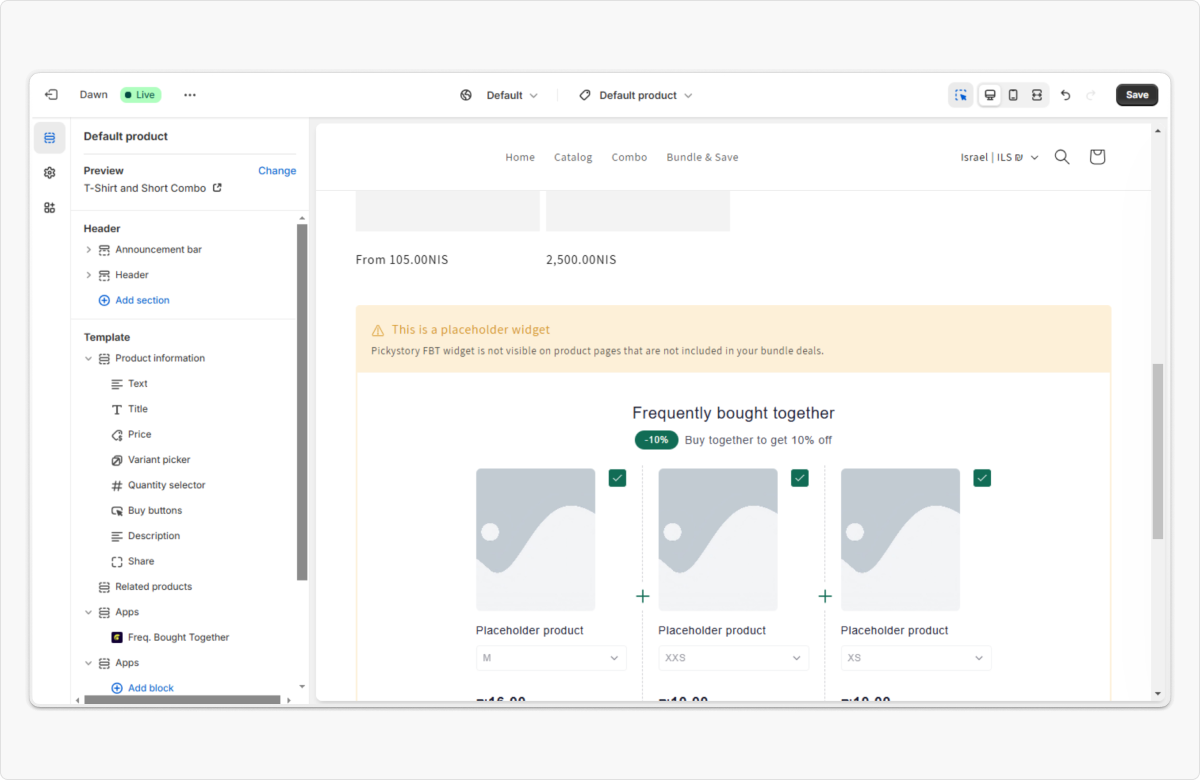This screenshot has height=780, width=1200.
Task: Open the storefront search icon
Action: click(1062, 157)
